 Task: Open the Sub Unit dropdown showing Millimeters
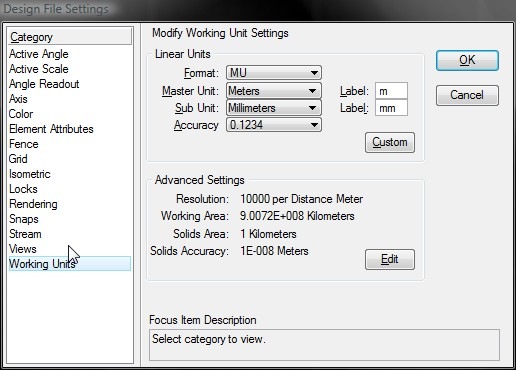pyautogui.click(x=274, y=108)
